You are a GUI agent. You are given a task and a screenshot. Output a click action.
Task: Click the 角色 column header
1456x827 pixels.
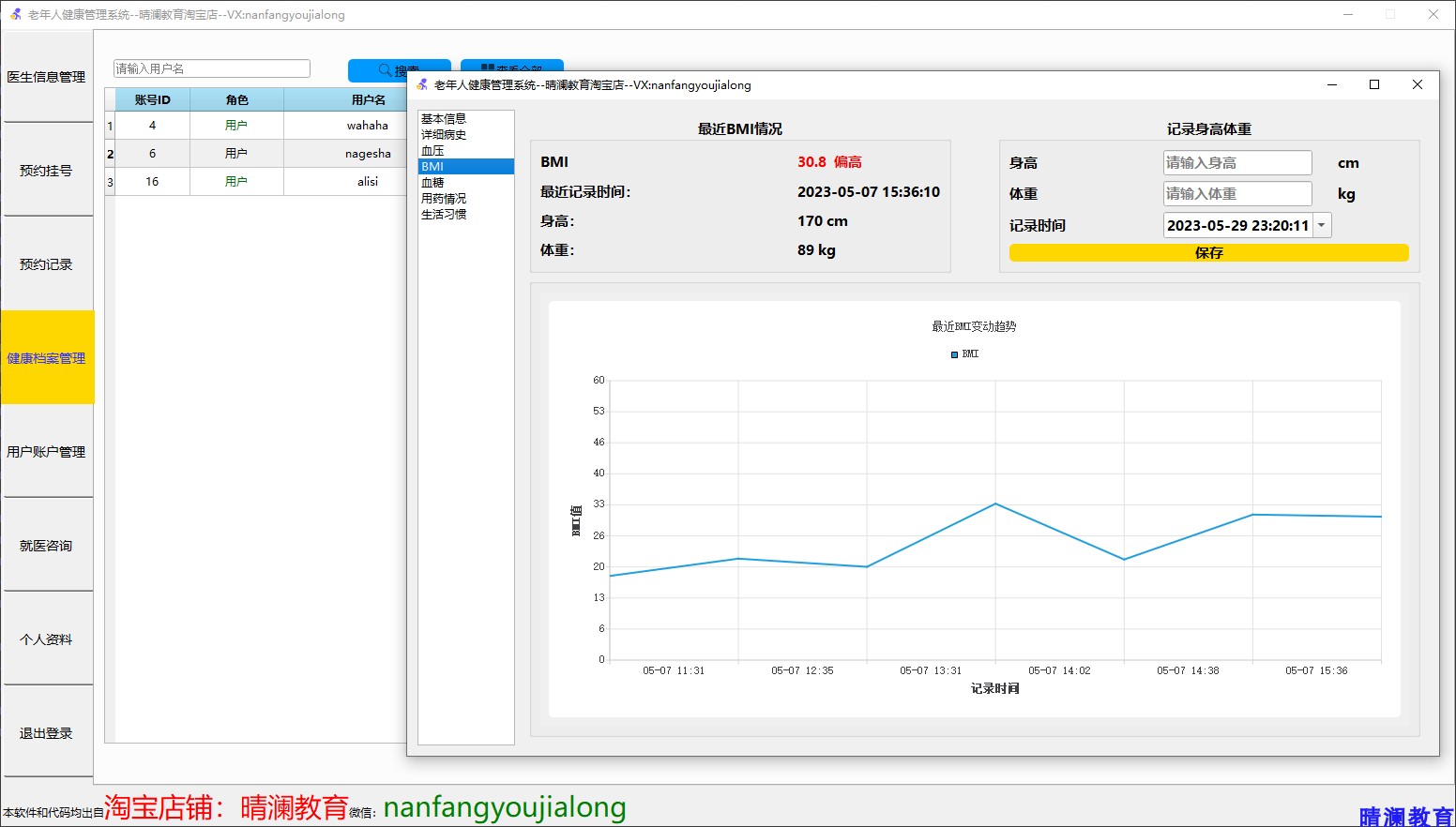[236, 99]
